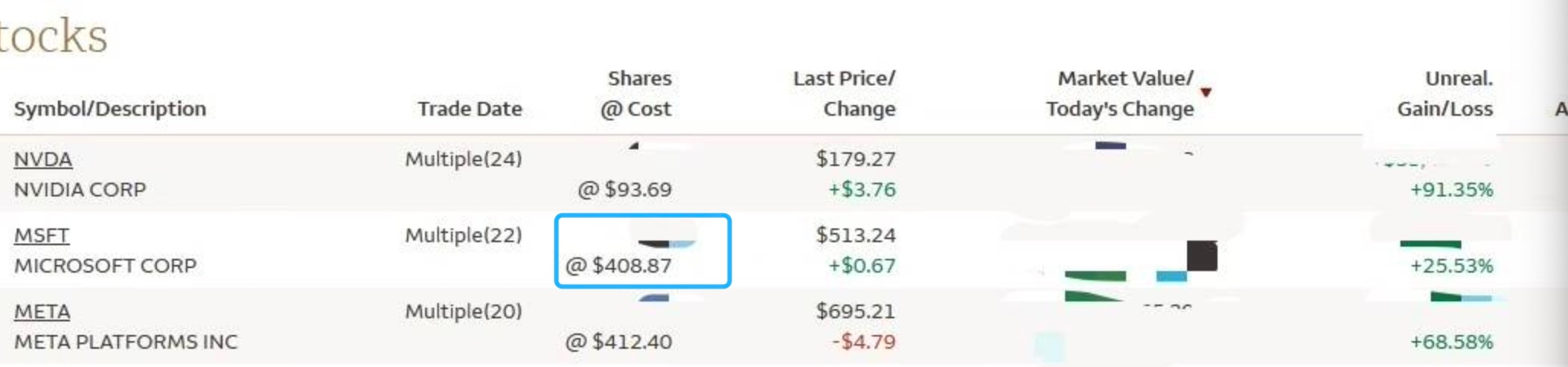1568x367 pixels.
Task: Select the MSFT cost basis @ $408.87
Action: click(x=619, y=266)
